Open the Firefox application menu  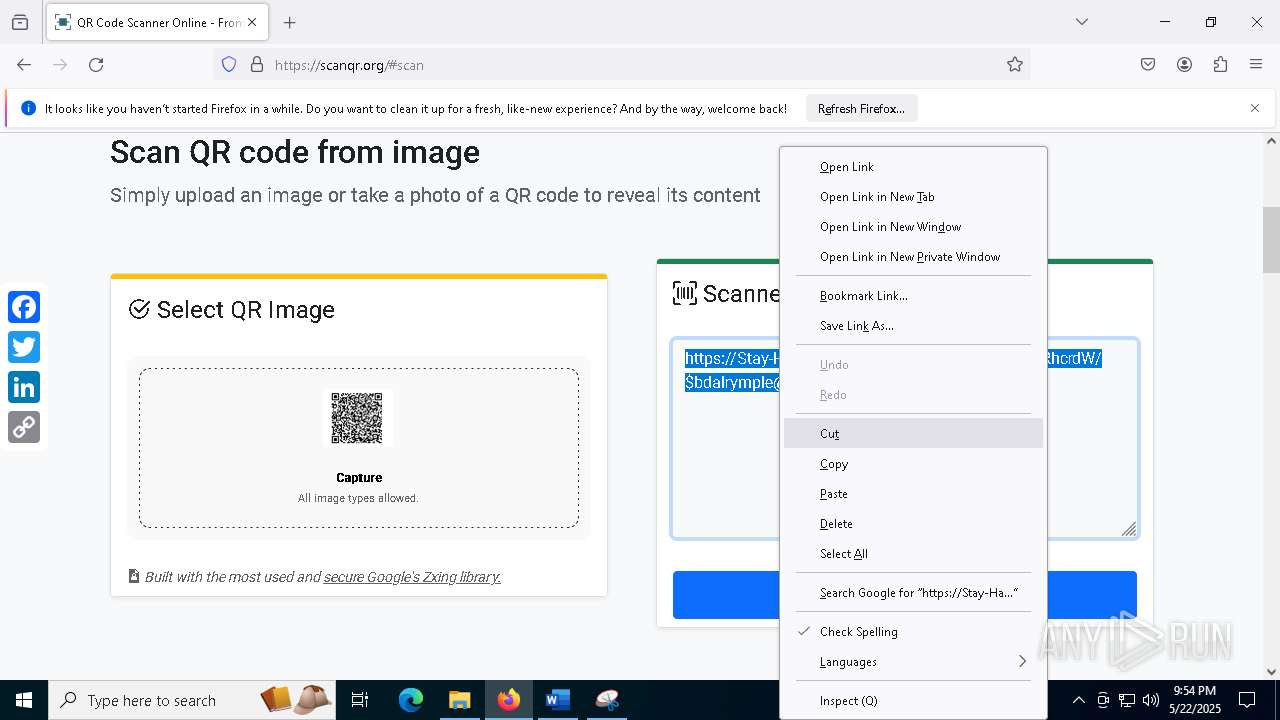click(1256, 65)
